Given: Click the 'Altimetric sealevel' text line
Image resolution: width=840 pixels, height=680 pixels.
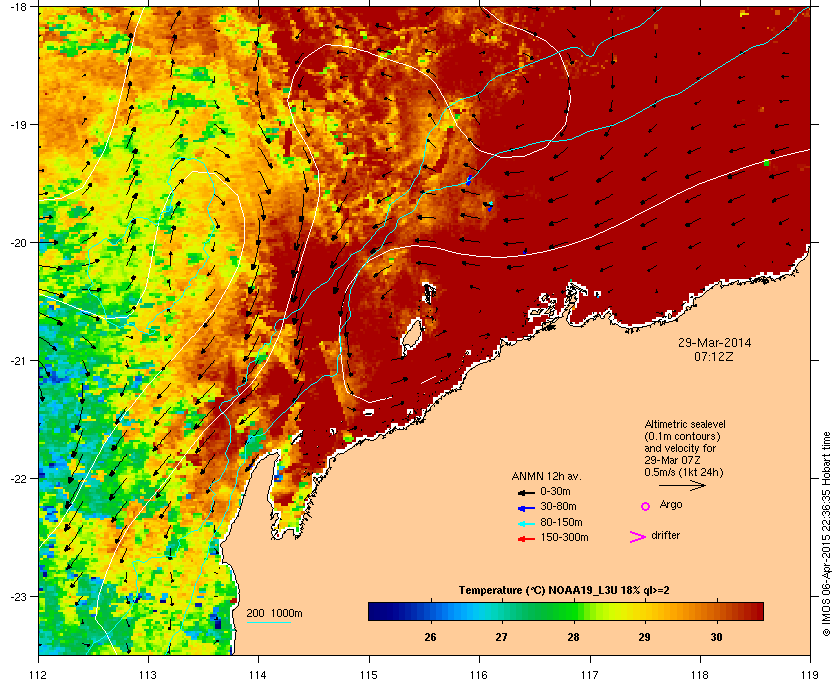Looking at the screenshot, I should pyautogui.click(x=684, y=424).
